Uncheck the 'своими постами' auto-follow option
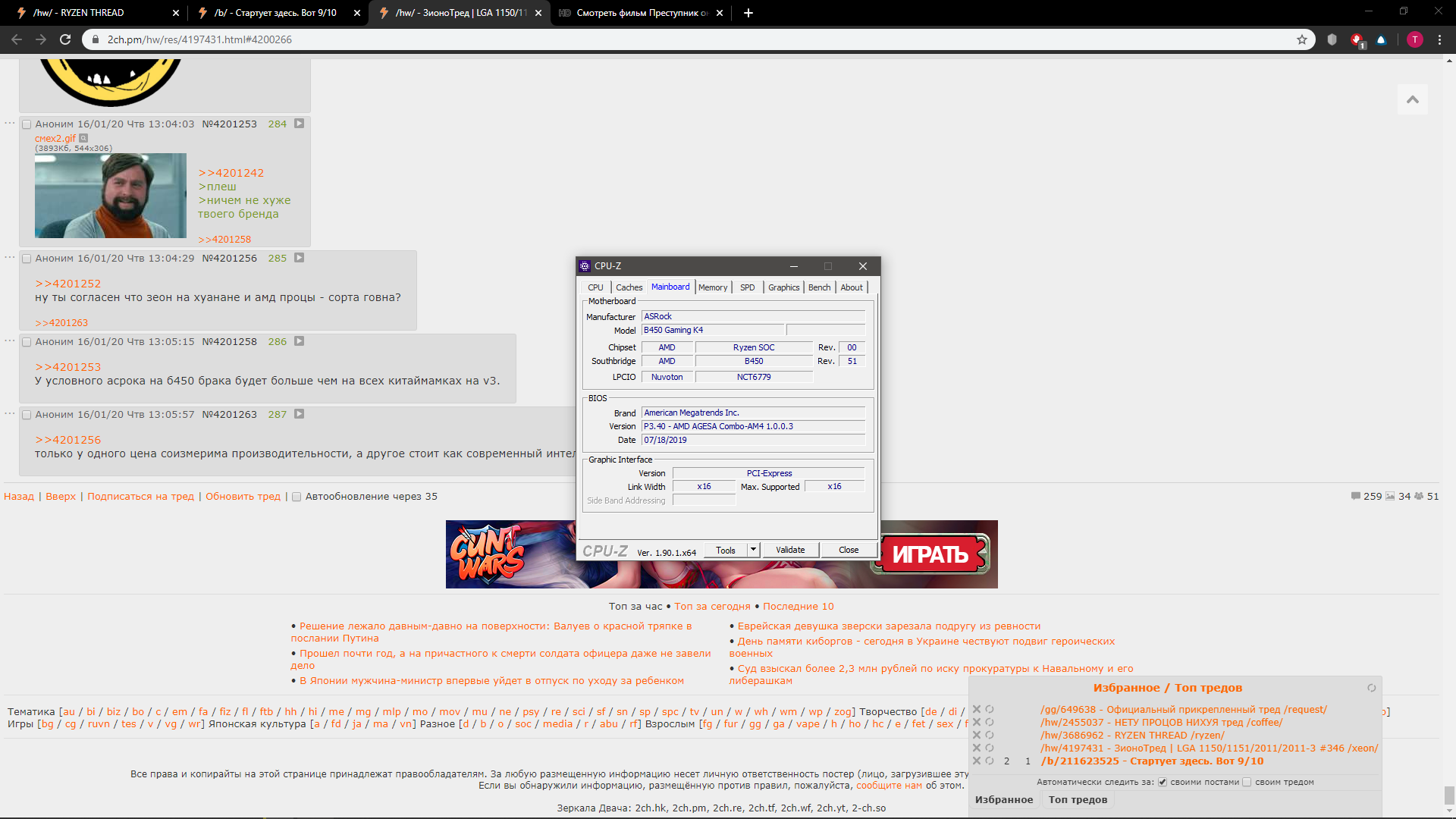The height and width of the screenshot is (819, 1456). tap(1162, 782)
